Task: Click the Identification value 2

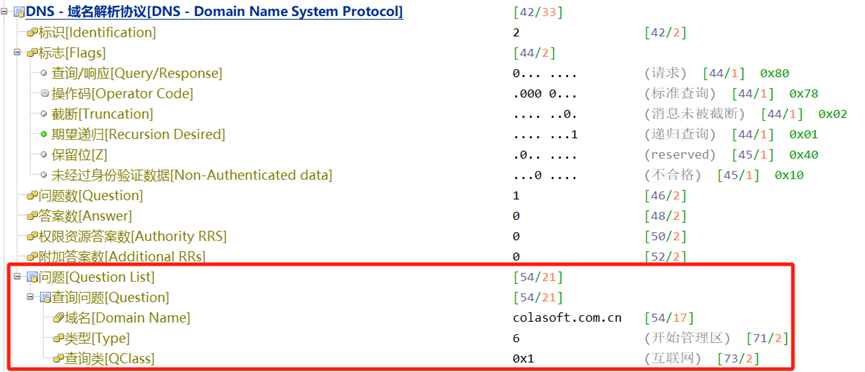Action: [516, 33]
